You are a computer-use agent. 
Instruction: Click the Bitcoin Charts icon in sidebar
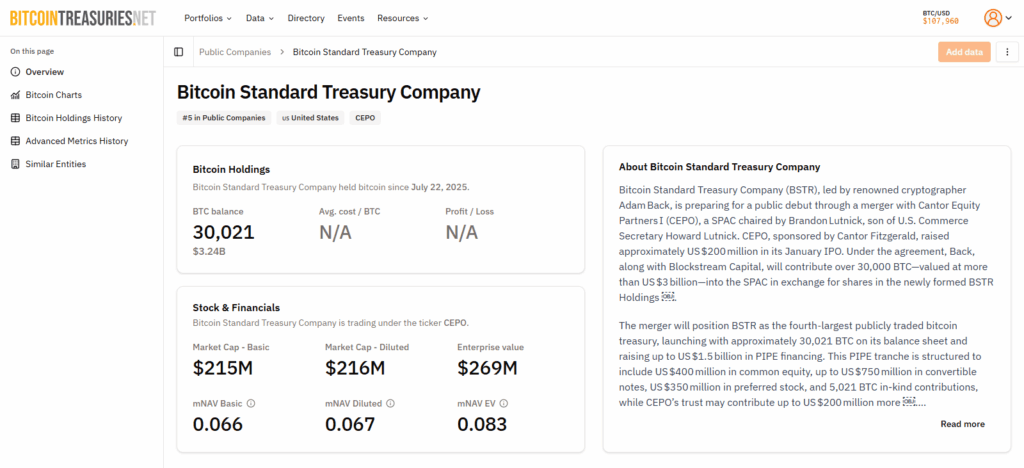15,95
